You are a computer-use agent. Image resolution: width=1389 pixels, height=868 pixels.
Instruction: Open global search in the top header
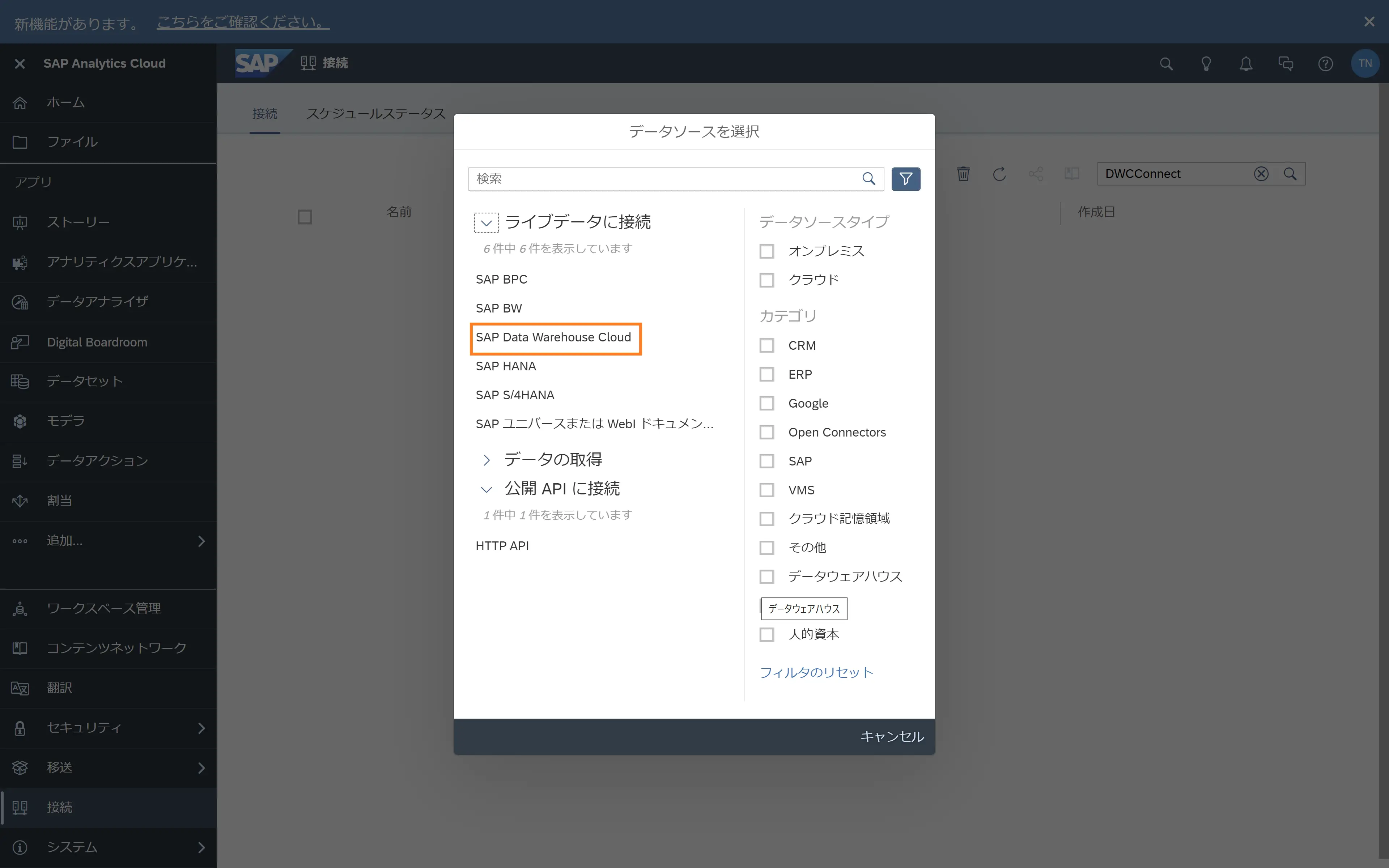[x=1166, y=64]
